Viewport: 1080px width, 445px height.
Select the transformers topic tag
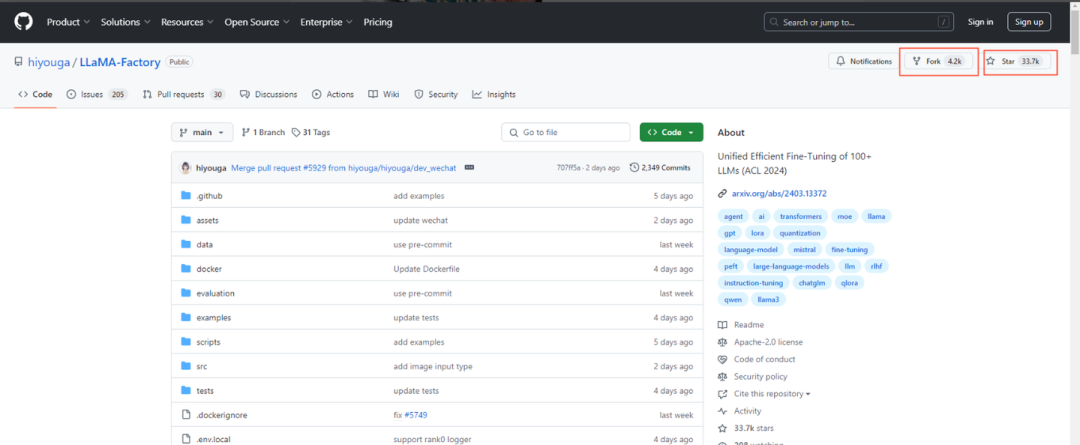click(x=800, y=216)
